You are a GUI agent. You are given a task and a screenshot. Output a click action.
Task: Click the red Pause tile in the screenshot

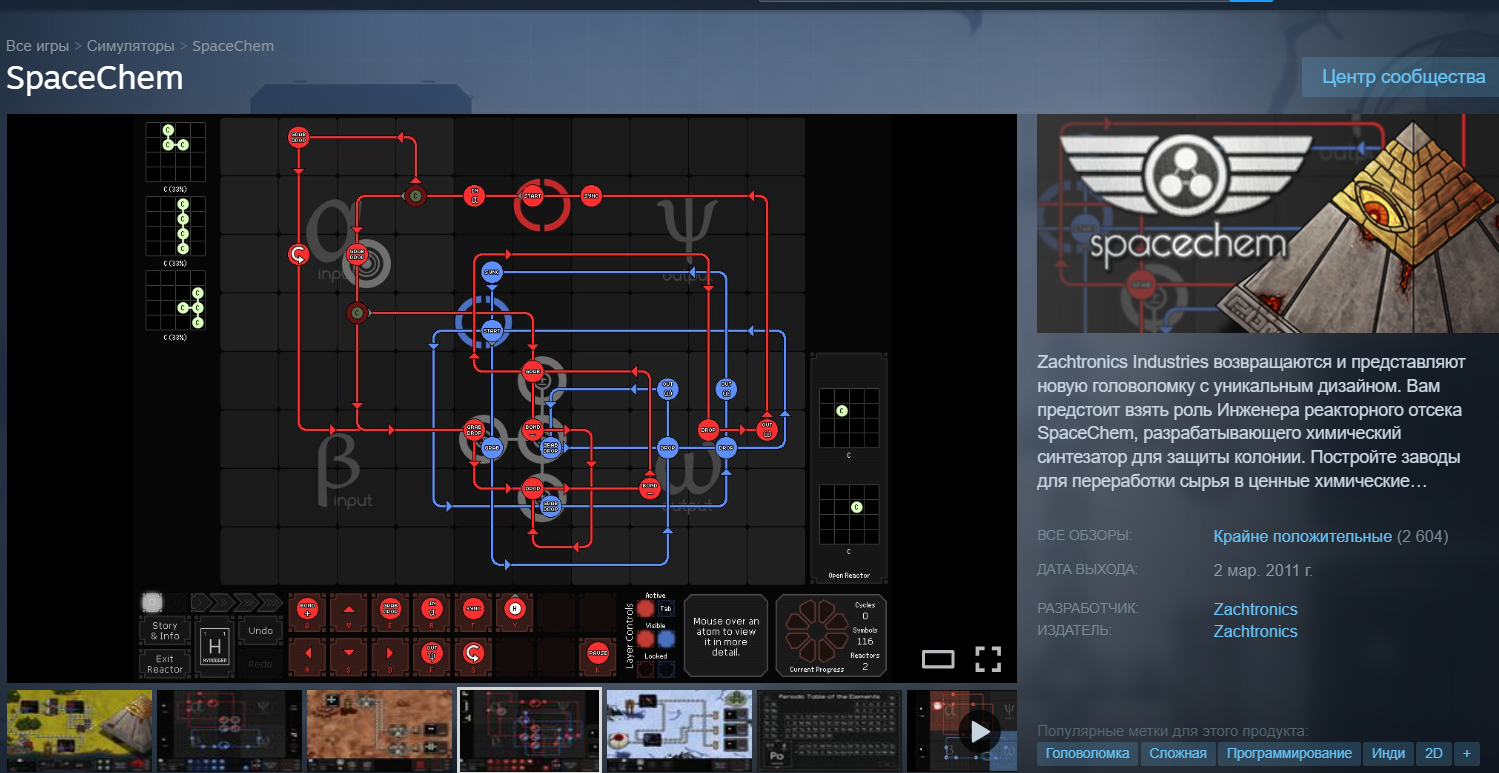click(x=597, y=656)
